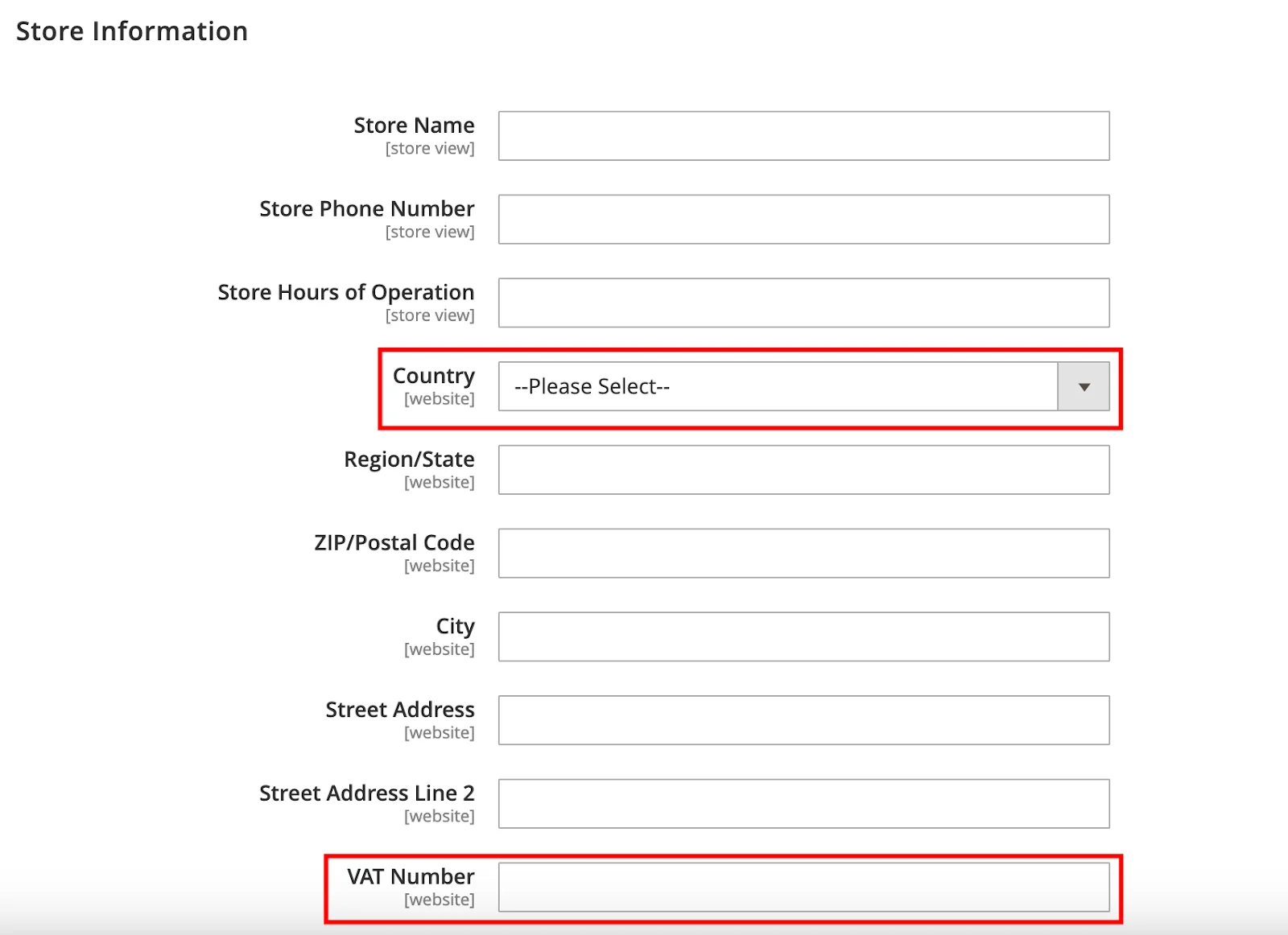Viewport: 1288px width, 935px height.
Task: Focus the ZIP/Postal Code field
Action: [803, 553]
